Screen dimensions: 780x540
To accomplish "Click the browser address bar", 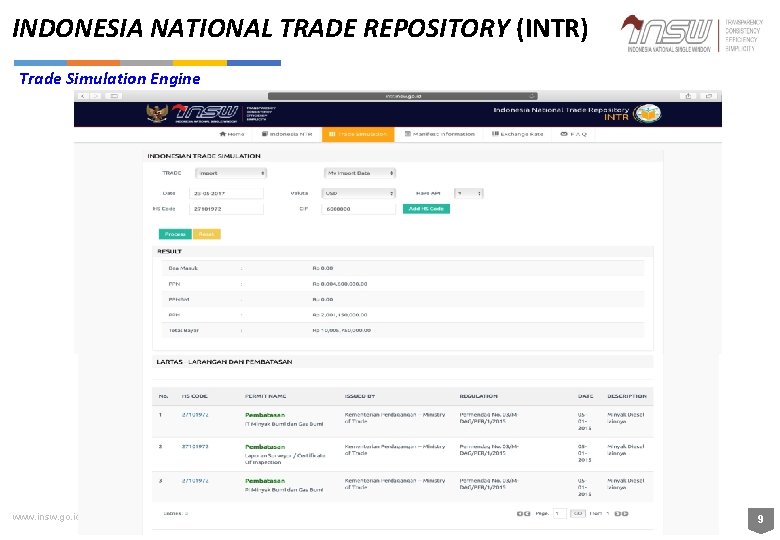I will point(402,96).
